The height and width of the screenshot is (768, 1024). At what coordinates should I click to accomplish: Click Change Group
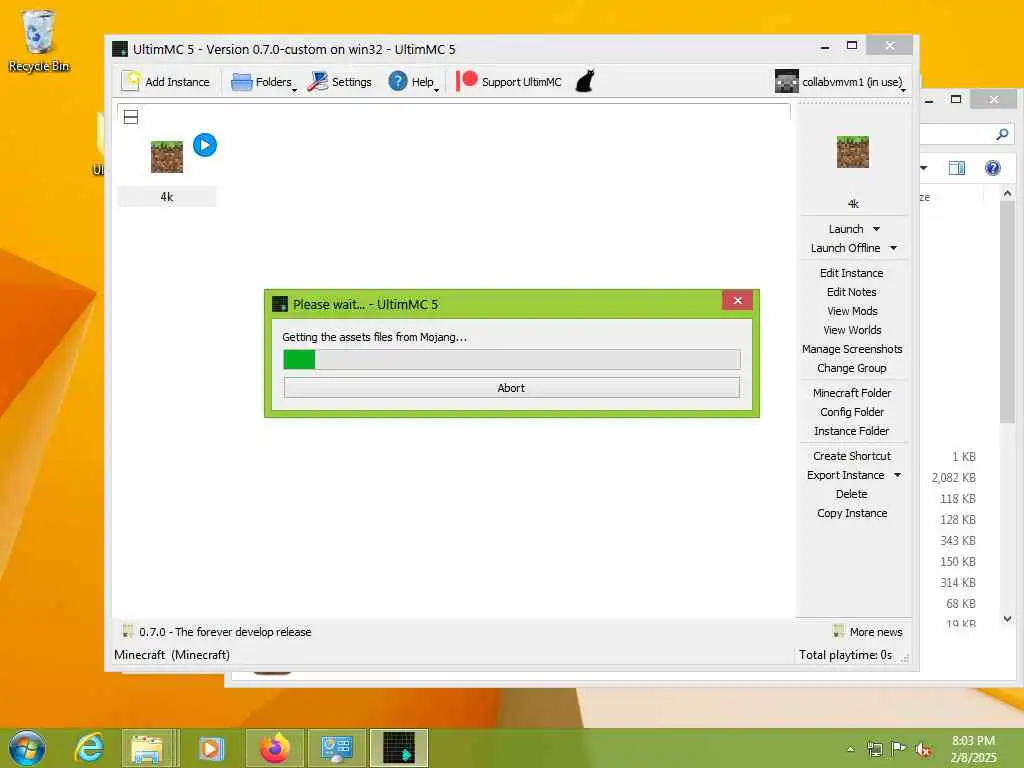[x=852, y=368]
